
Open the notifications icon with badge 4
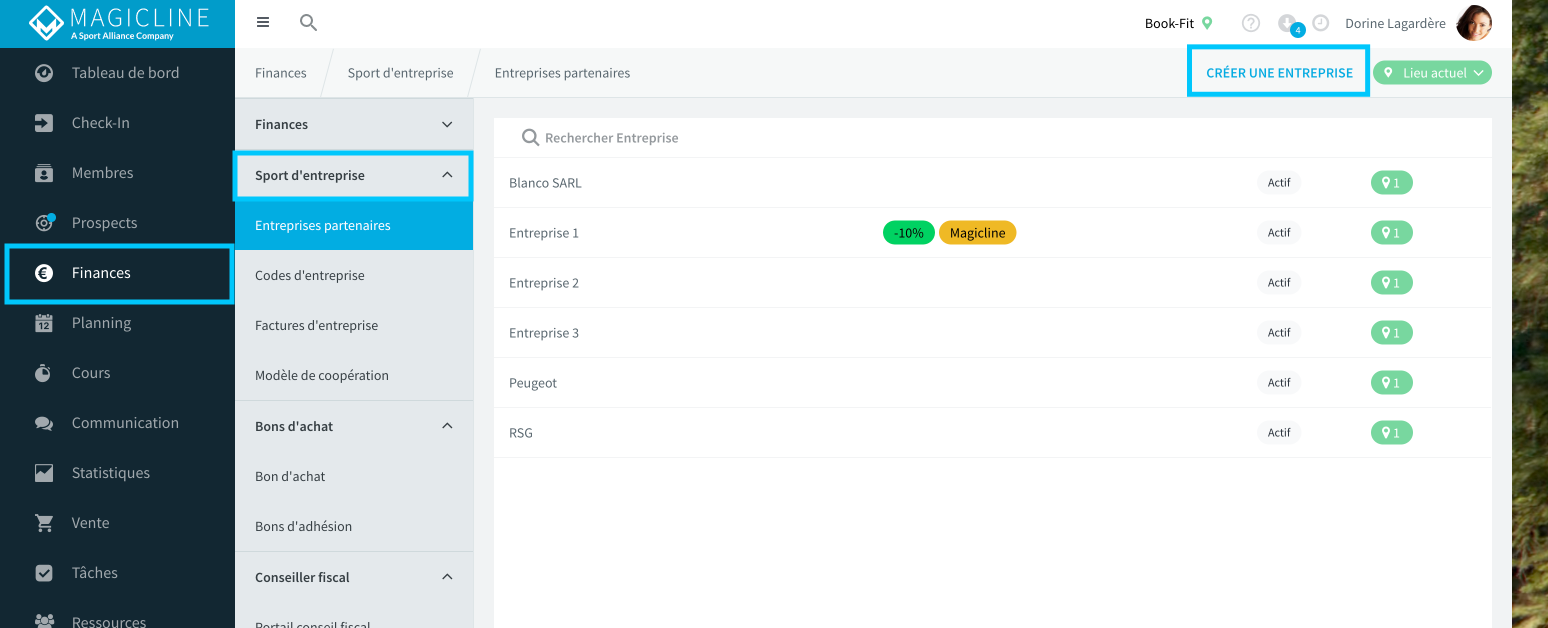[1289, 24]
